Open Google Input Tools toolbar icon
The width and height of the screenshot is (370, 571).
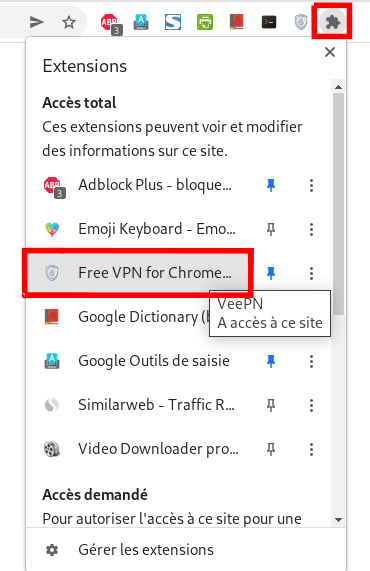pyautogui.click(x=141, y=22)
